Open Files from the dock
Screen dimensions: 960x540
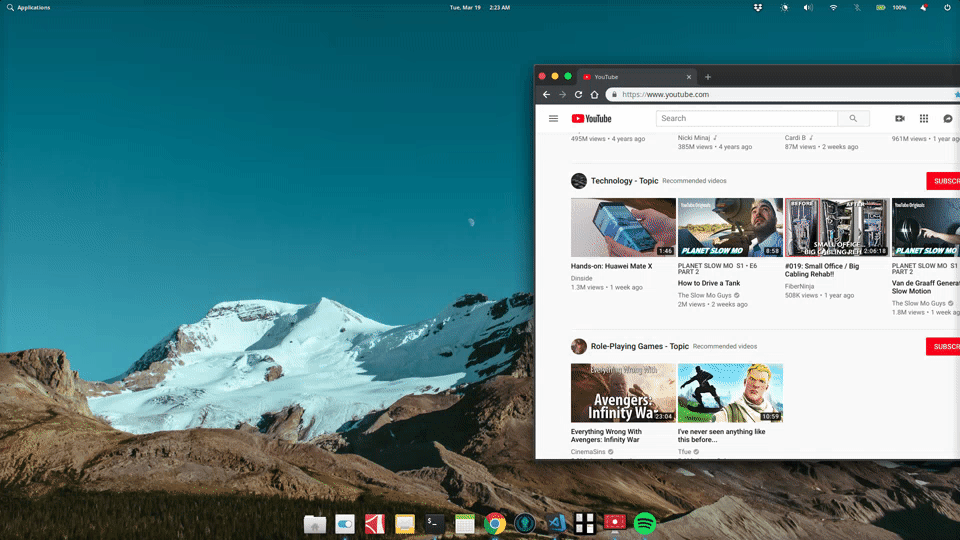pyautogui.click(x=315, y=524)
